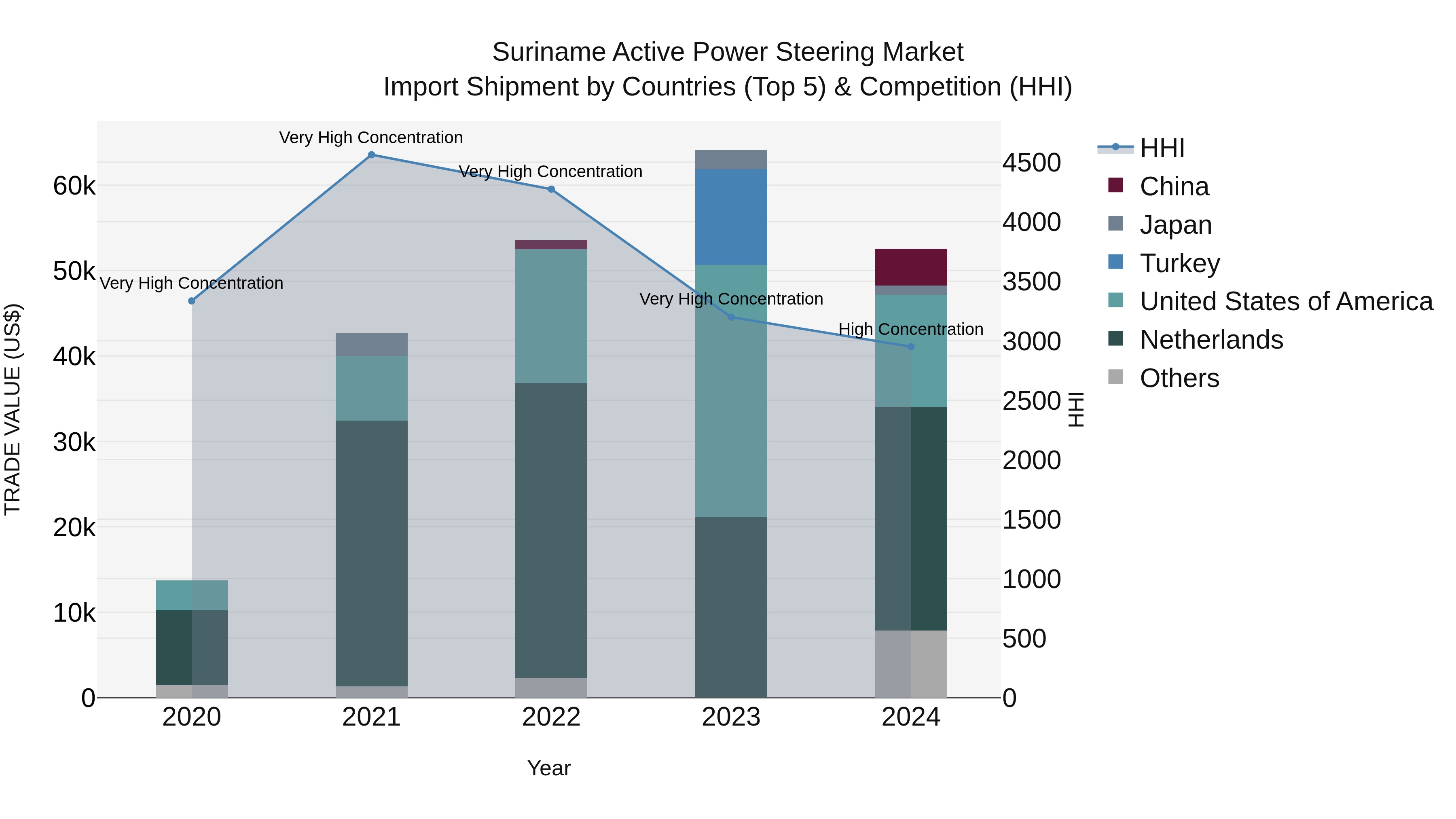
Task: Toggle the Netherlands legend entry label
Action: coord(1211,340)
